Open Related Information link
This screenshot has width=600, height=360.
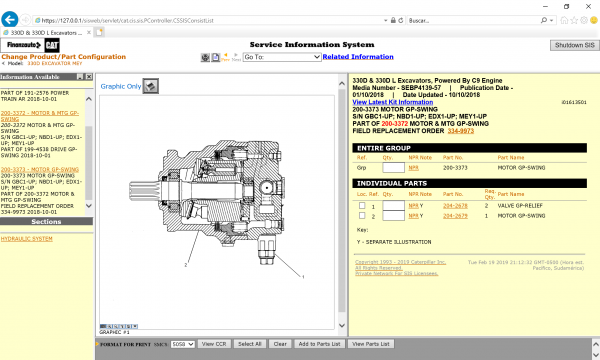pos(358,57)
